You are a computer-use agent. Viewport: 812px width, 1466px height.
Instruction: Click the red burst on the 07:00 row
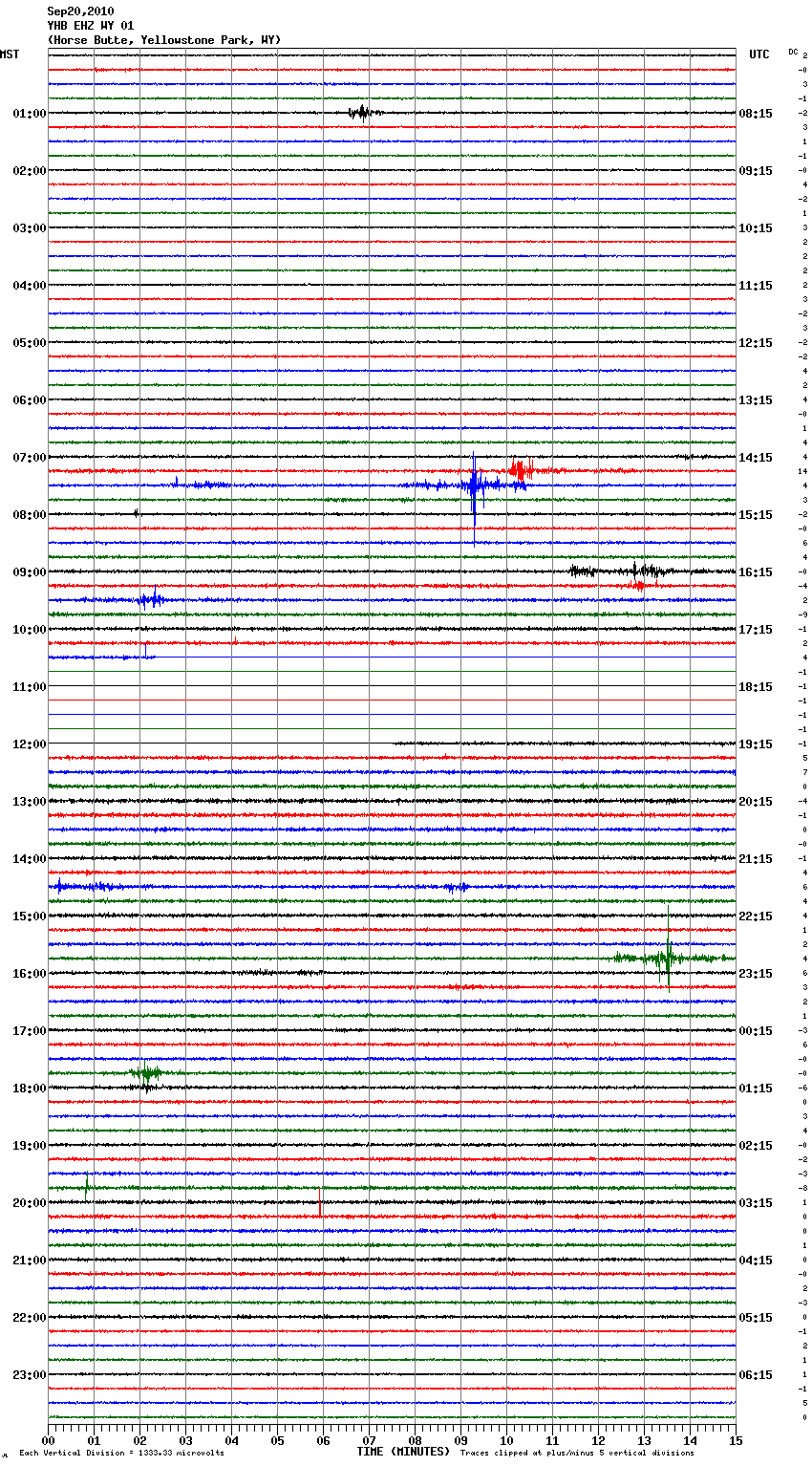521,469
